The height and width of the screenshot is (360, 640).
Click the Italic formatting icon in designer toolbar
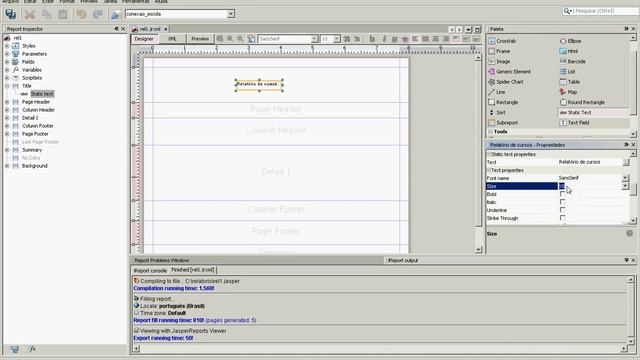pos(384,39)
